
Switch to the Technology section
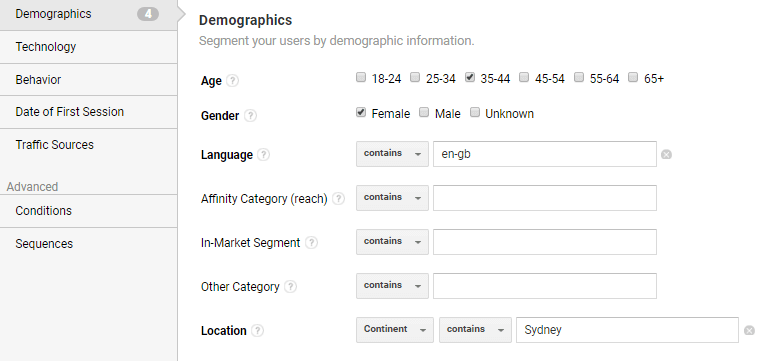point(88,47)
